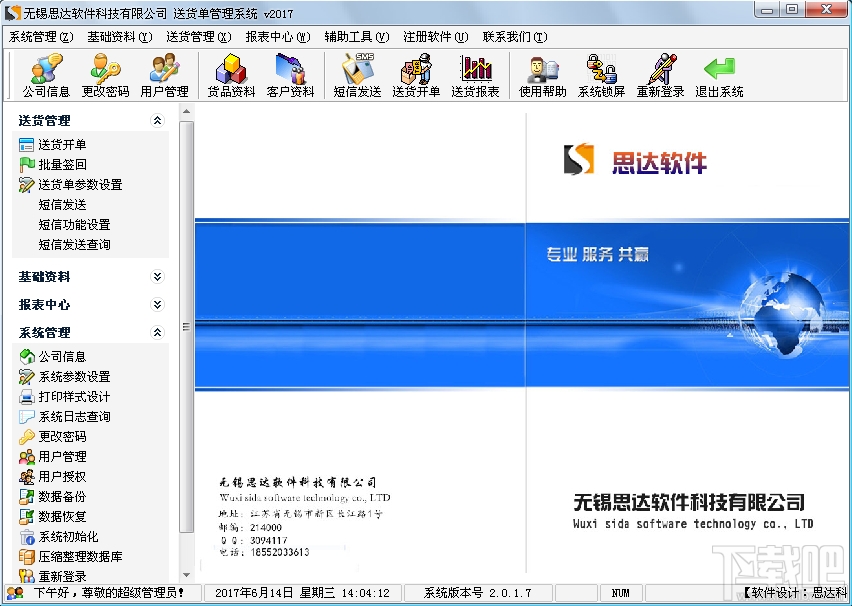Open 使用帮助 toolbar icon
This screenshot has height=606, width=852.
tap(542, 76)
